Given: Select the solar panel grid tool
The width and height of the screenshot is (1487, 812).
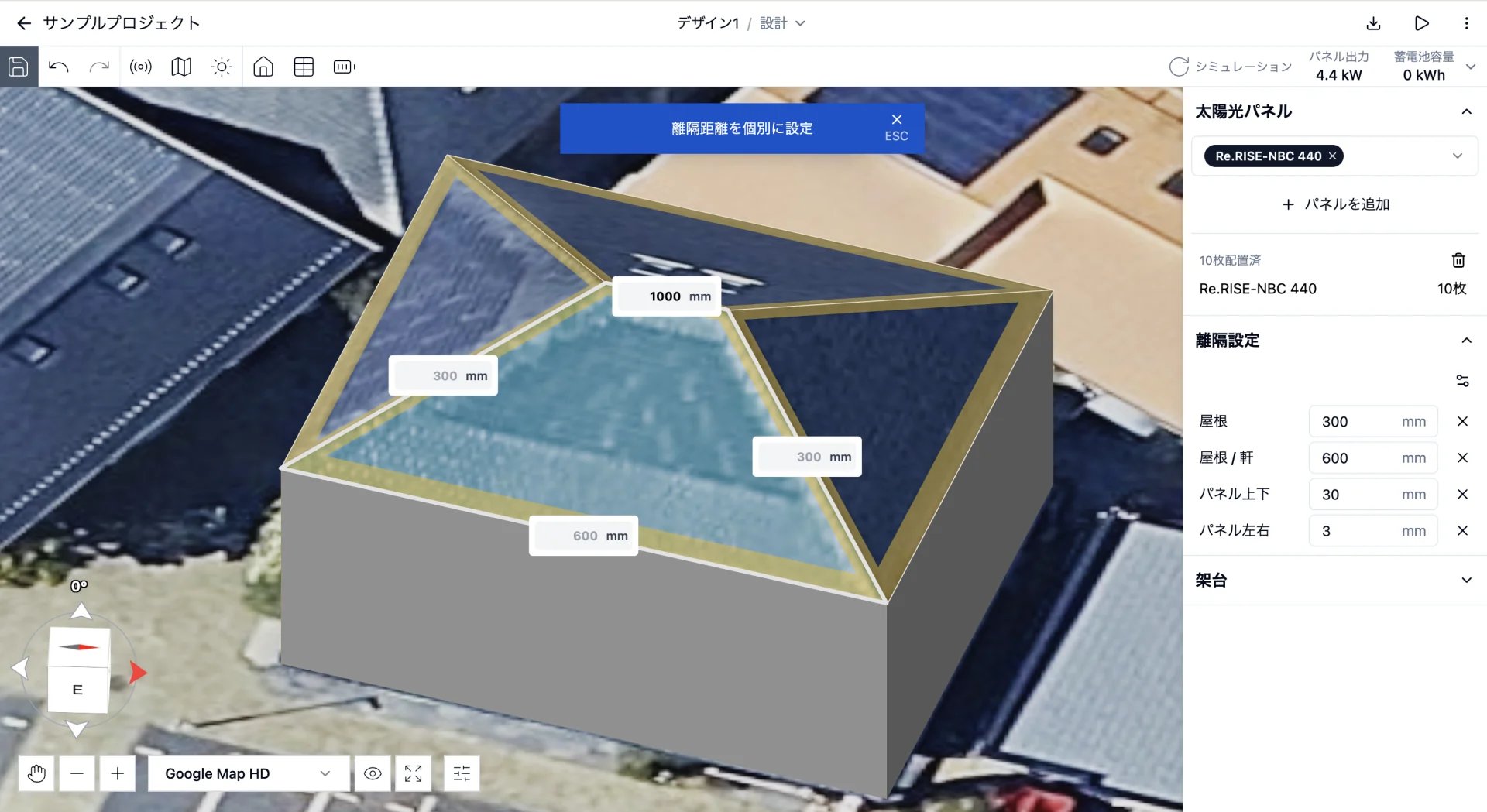Looking at the screenshot, I should (304, 67).
